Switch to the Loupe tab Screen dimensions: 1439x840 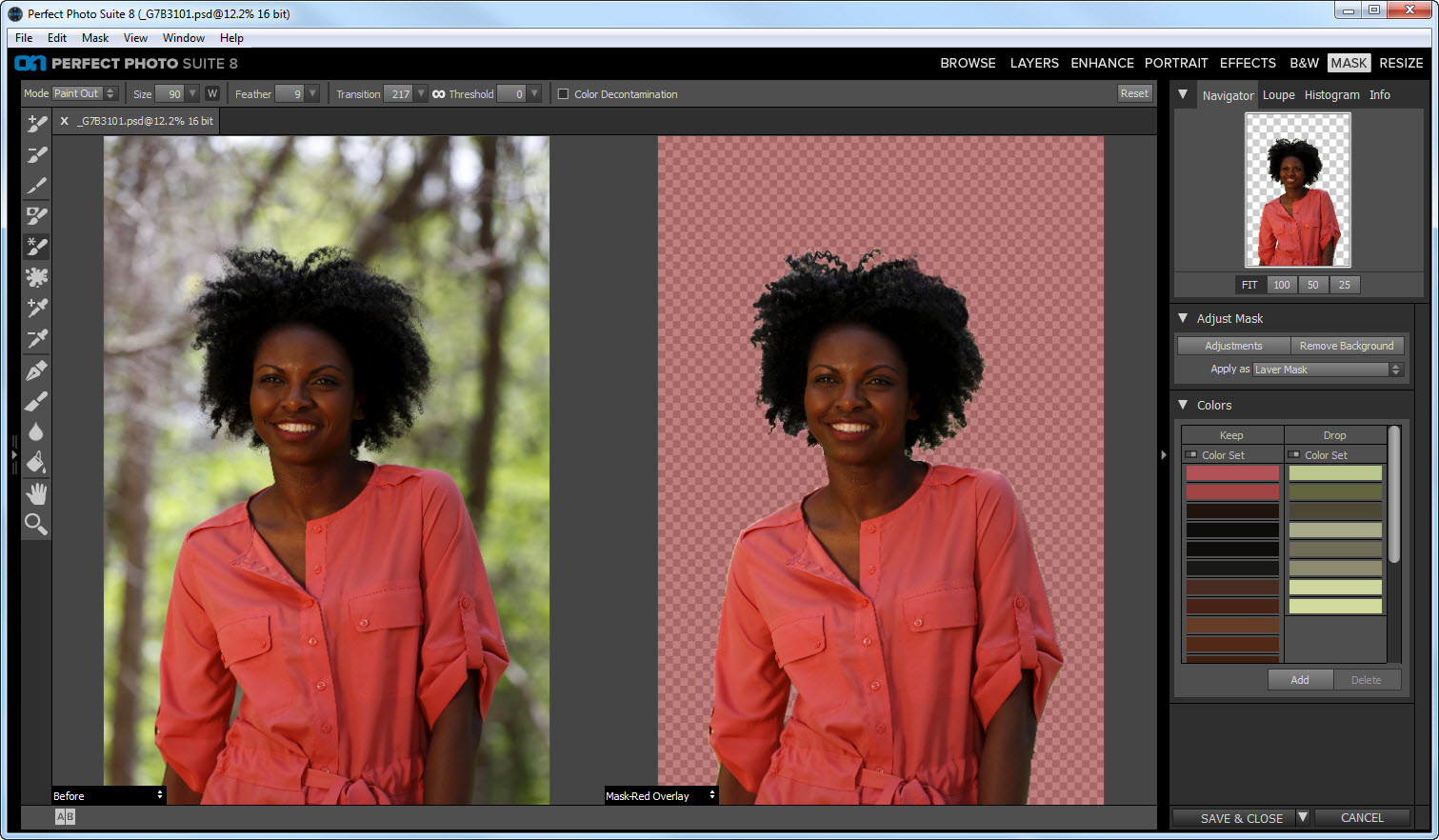point(1278,95)
